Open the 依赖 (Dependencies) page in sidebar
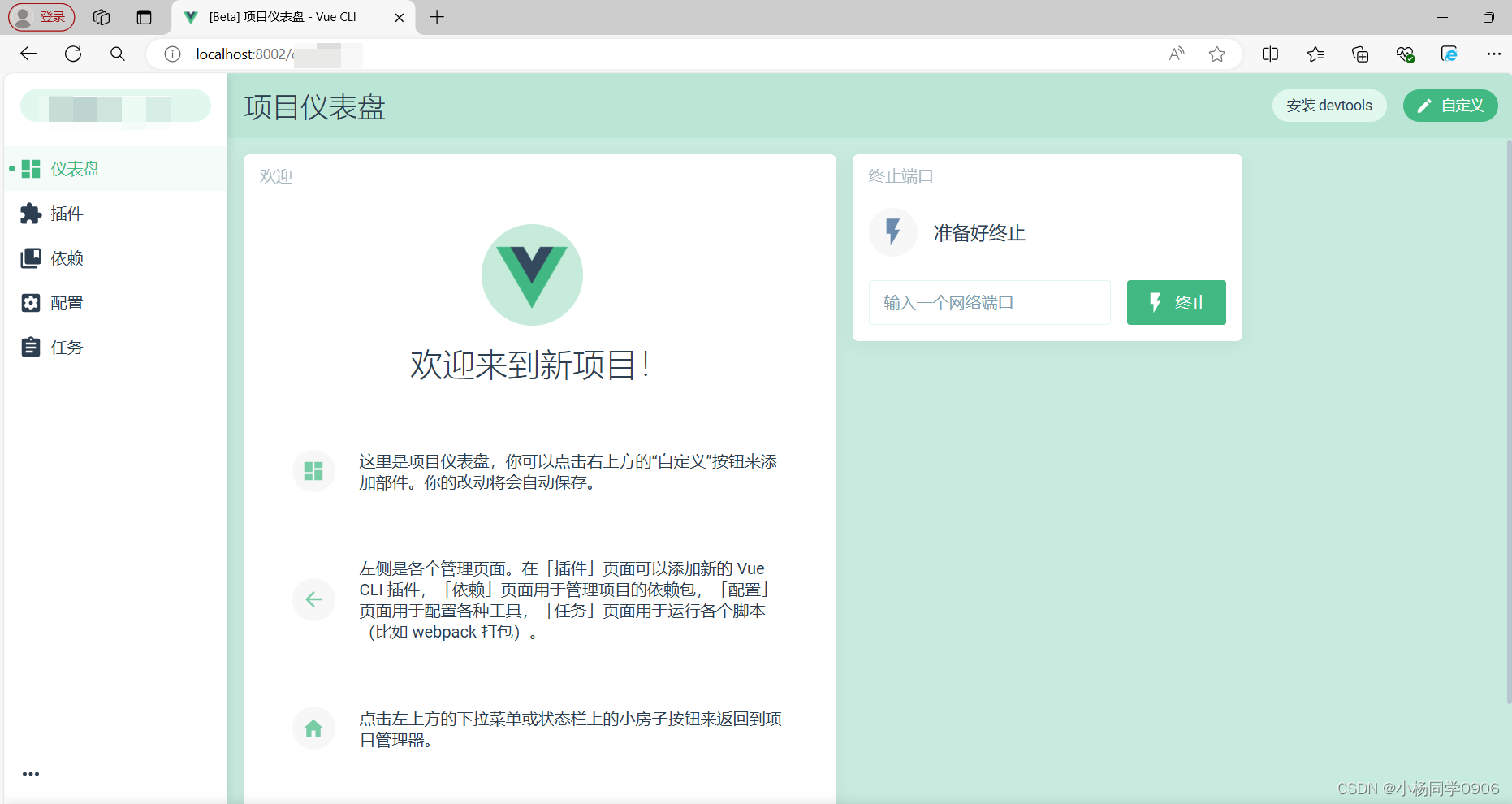This screenshot has width=1512, height=804. 67,258
